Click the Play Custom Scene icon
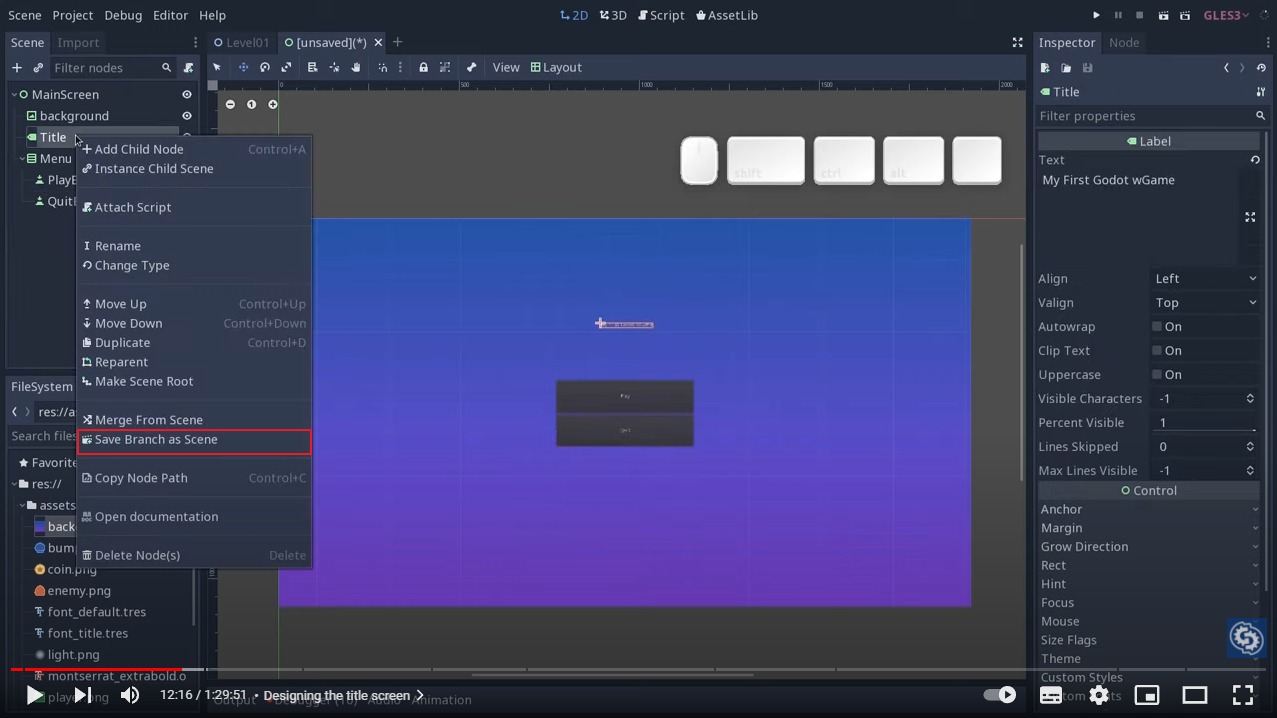Image resolution: width=1277 pixels, height=718 pixels. [1185, 15]
